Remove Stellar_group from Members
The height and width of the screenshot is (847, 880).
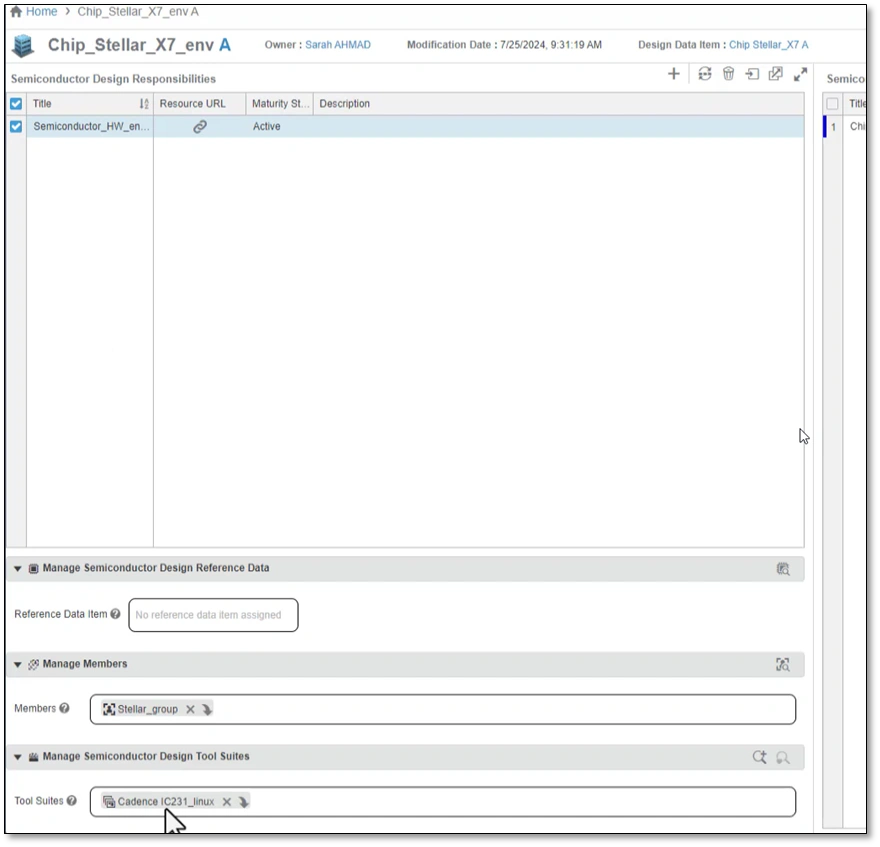190,709
